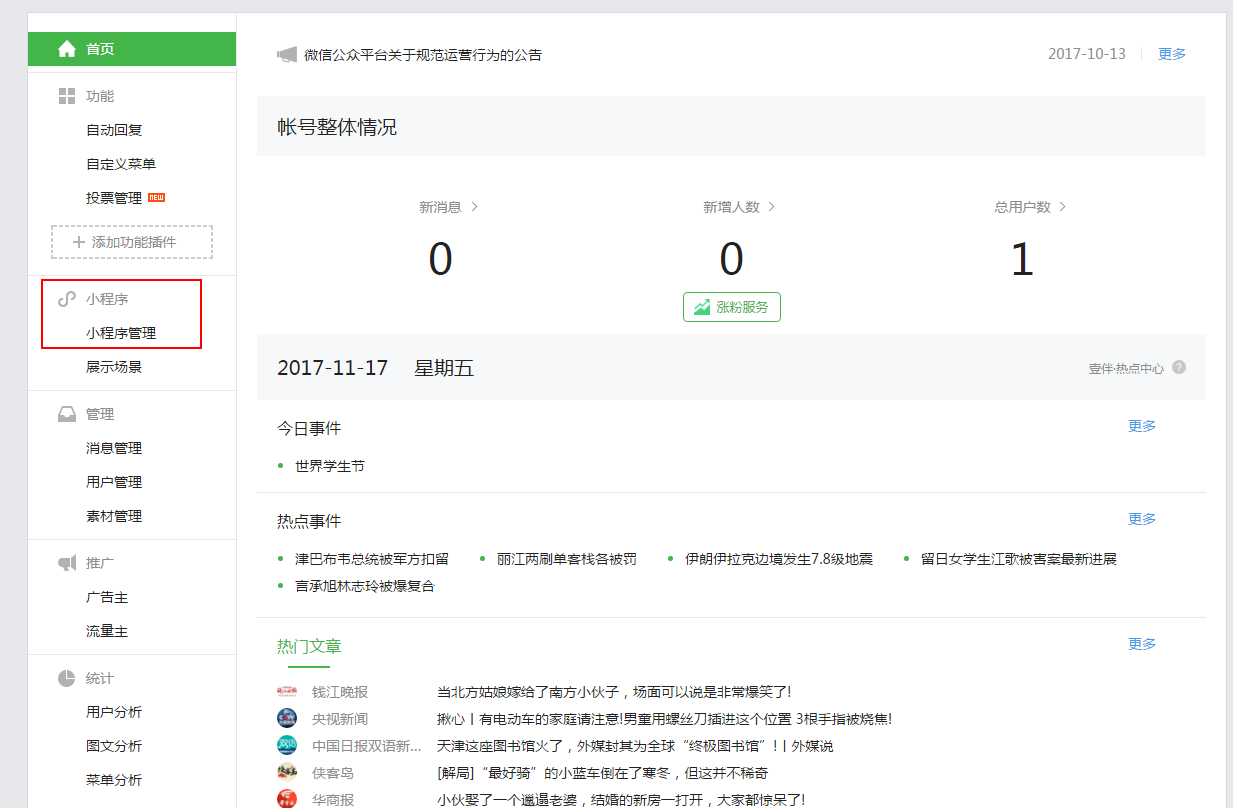The height and width of the screenshot is (808, 1233).
Task: Click the 统计 pie chart icon
Action: click(x=67, y=678)
